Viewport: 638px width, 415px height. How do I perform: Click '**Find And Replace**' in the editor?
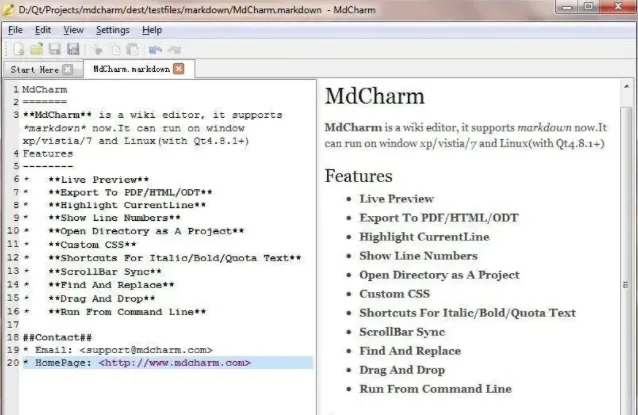tap(111, 285)
